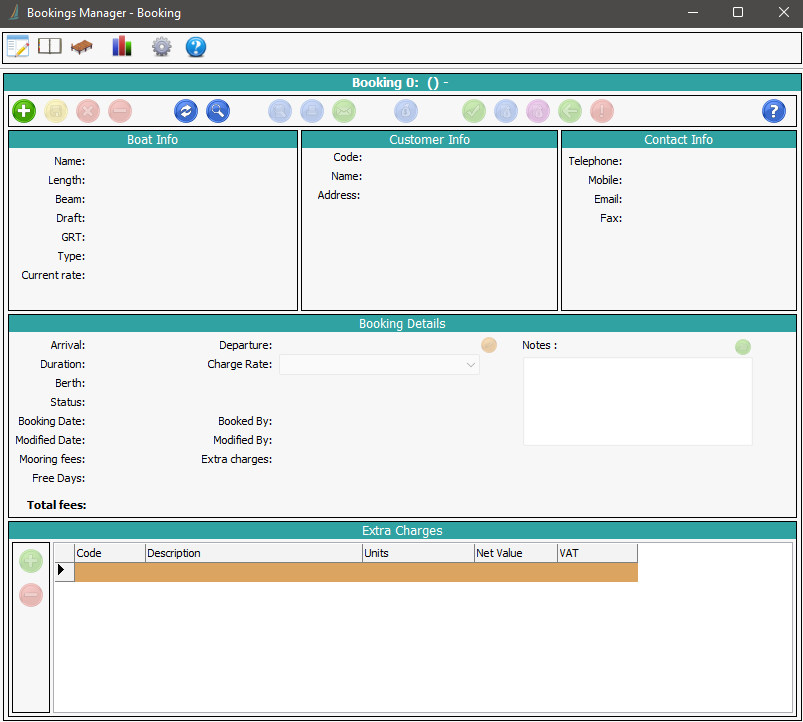Click the 'Contact Info' panel header
Viewport: 803px width, 722px height.
coord(679,140)
